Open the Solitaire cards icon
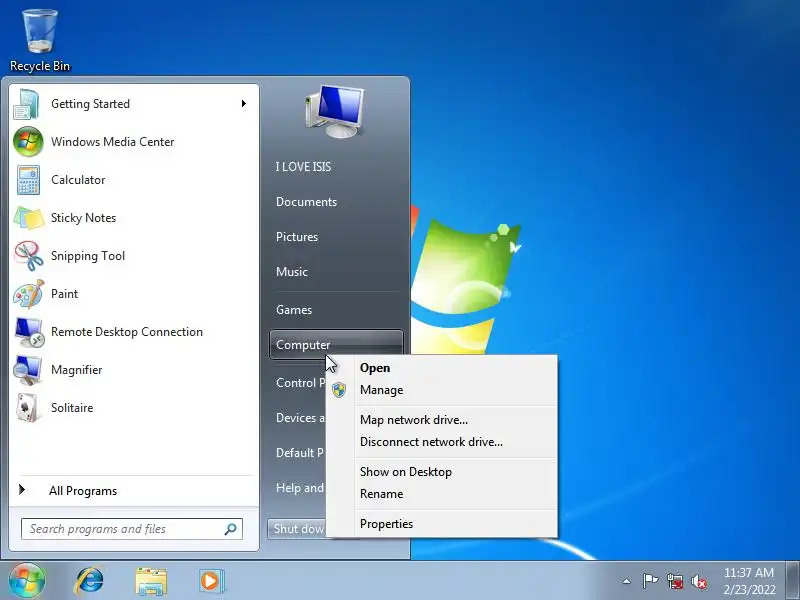The image size is (800, 600). point(28,408)
